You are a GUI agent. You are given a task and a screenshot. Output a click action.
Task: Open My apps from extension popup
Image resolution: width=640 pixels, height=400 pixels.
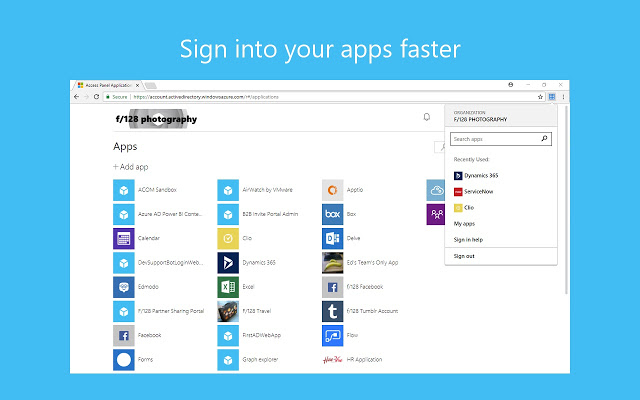[x=464, y=224]
